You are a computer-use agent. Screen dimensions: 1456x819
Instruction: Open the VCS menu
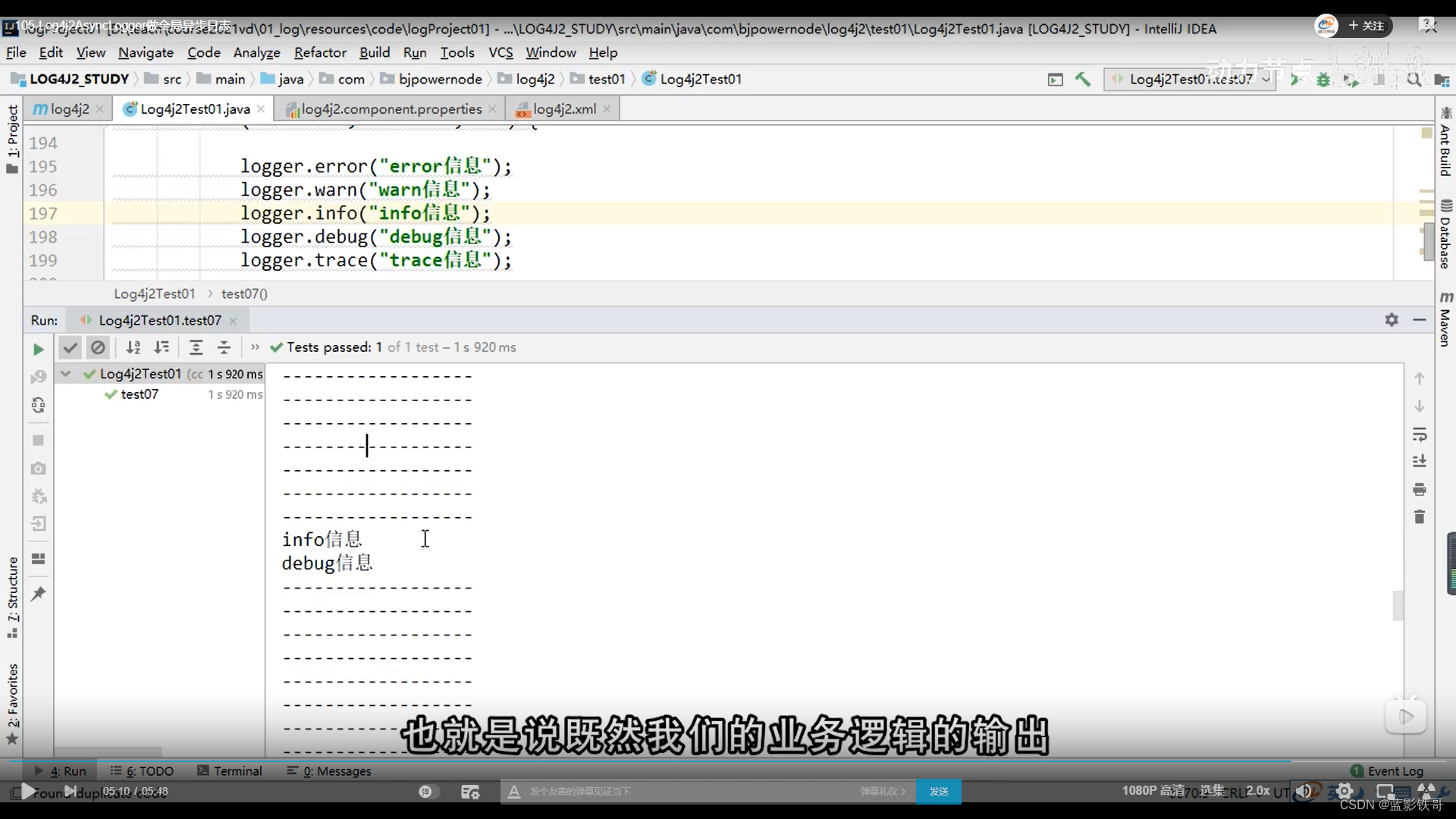click(x=500, y=52)
